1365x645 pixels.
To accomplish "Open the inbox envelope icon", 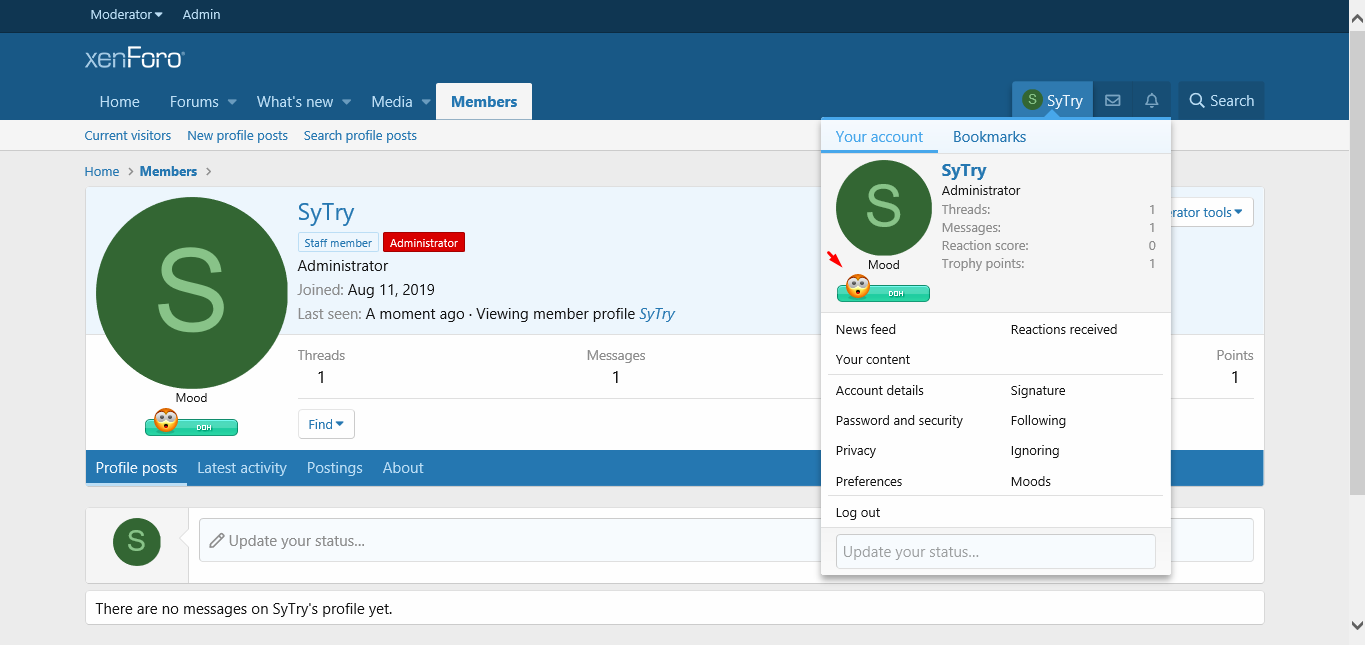I will point(1112,101).
